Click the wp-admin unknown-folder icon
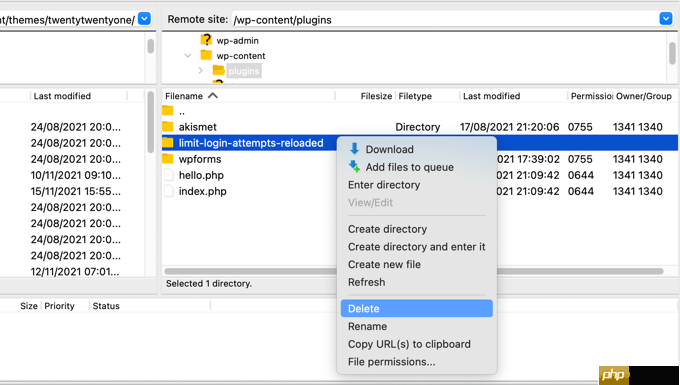The width and height of the screenshot is (680, 385). tap(206, 40)
